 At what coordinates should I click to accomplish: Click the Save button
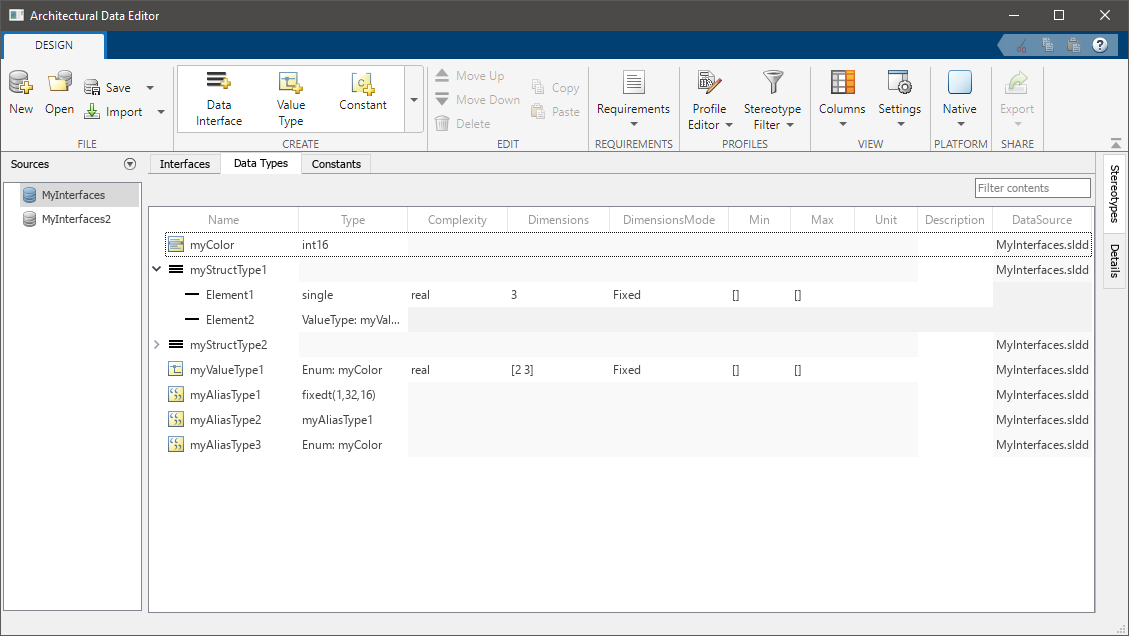(x=109, y=88)
